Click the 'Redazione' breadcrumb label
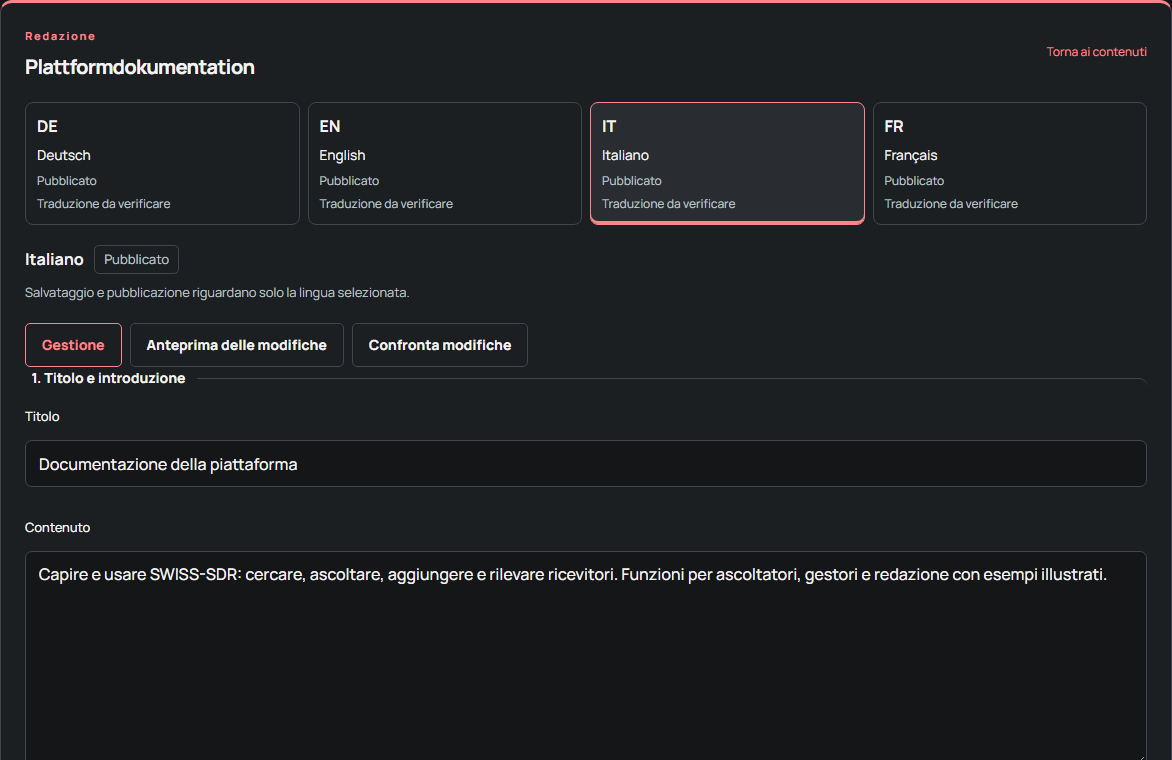This screenshot has width=1172, height=760. pos(61,36)
